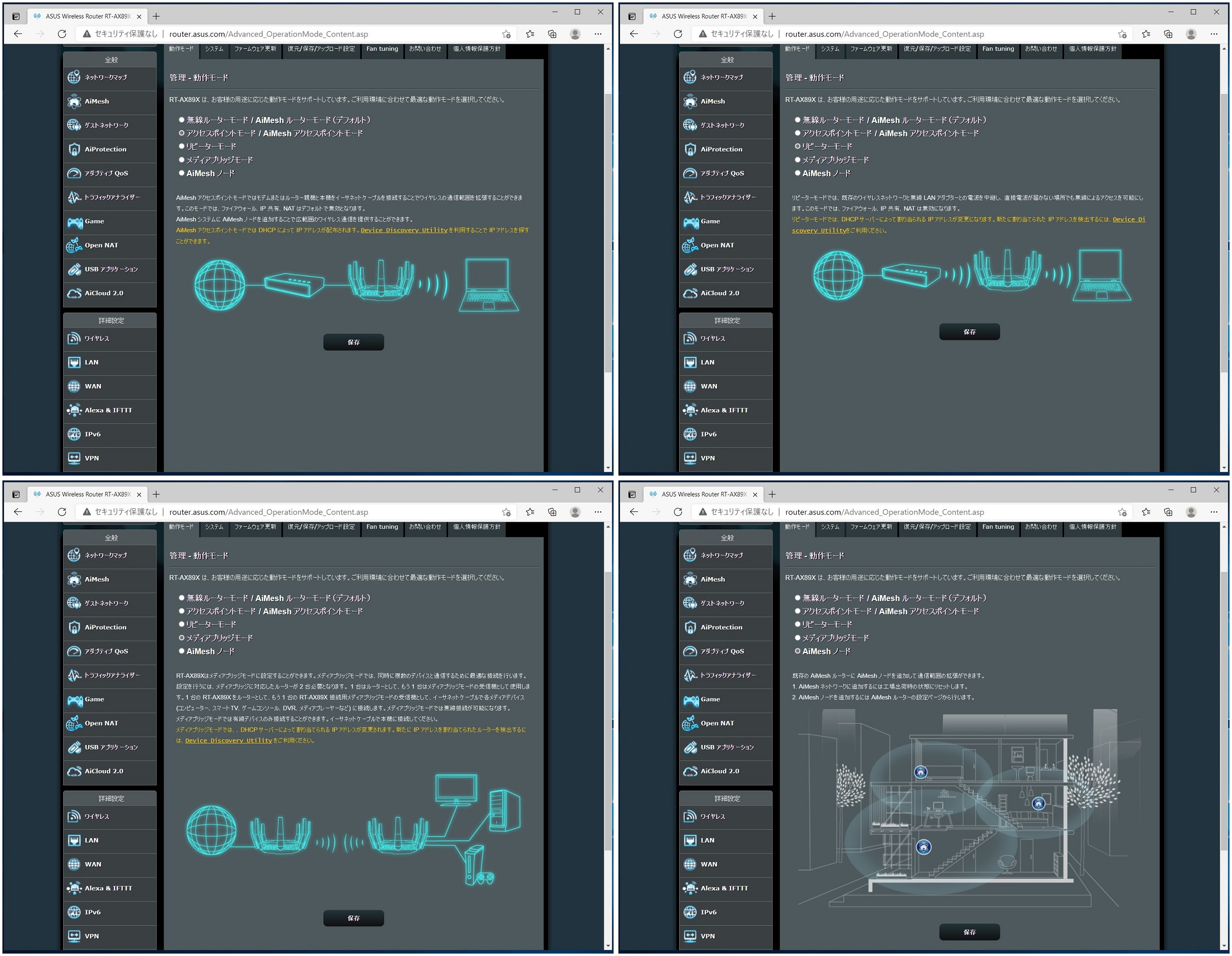1232x956 pixels.
Task: Open AiMesh icon in bottom-right window sidebar
Action: [x=690, y=580]
